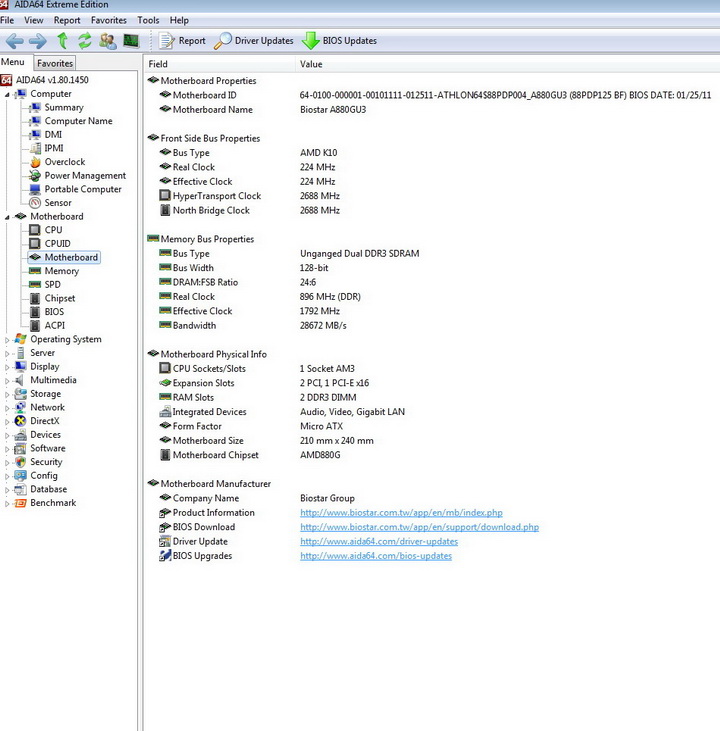Select the Summary item icon
This screenshot has height=731, width=720.
tap(35, 108)
